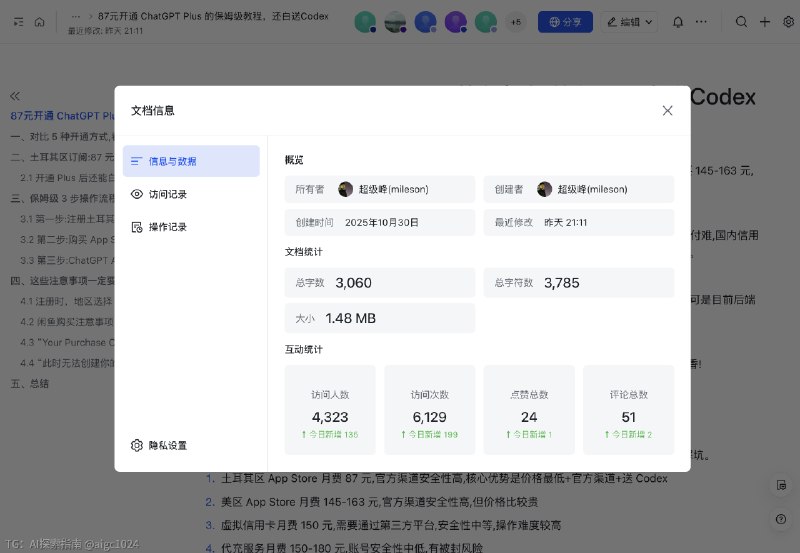
Task: Click the 访问记录 eye icon
Action: click(x=137, y=194)
